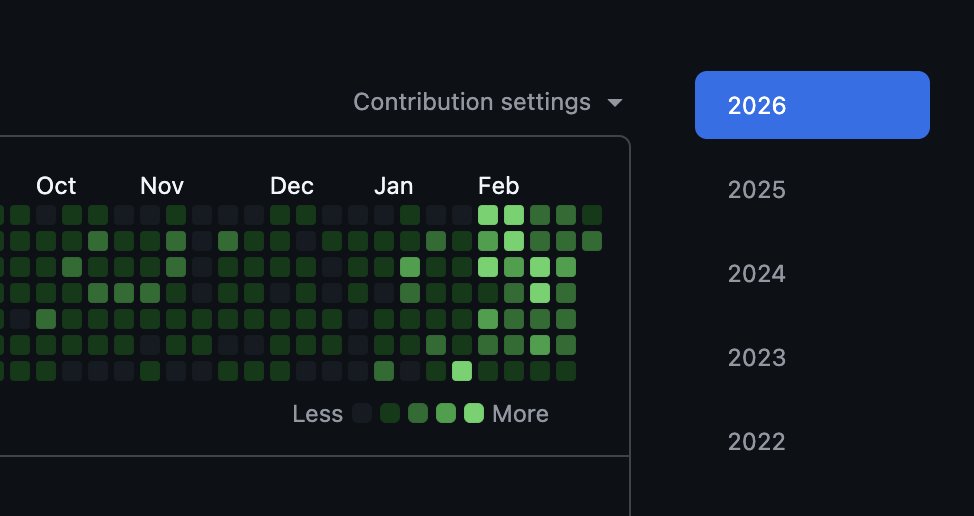The image size is (974, 516).
Task: Click the second legend swatch after Less
Action: tap(390, 413)
